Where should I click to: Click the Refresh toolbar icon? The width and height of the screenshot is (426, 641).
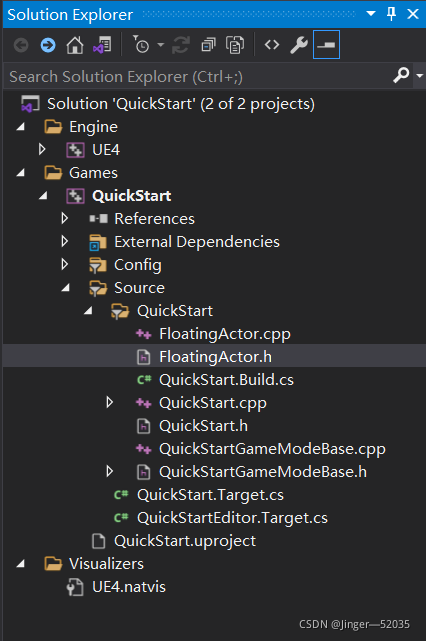coord(181,45)
